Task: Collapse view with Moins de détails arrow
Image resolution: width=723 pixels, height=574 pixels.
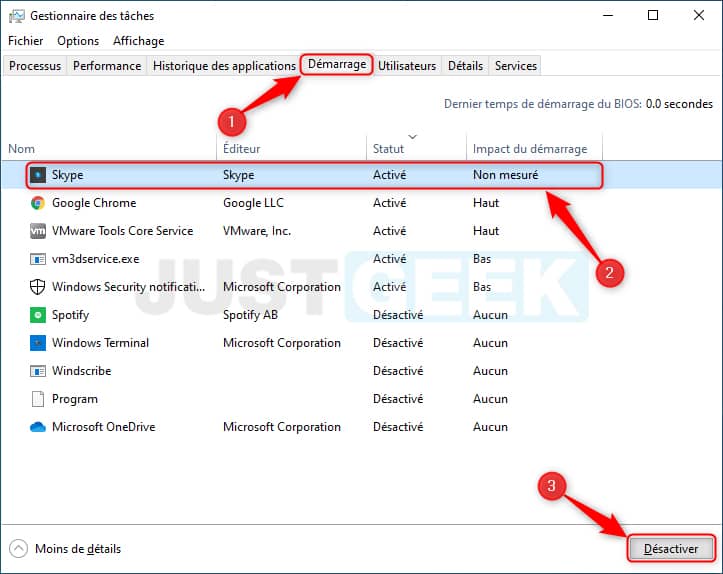Action: (18, 549)
